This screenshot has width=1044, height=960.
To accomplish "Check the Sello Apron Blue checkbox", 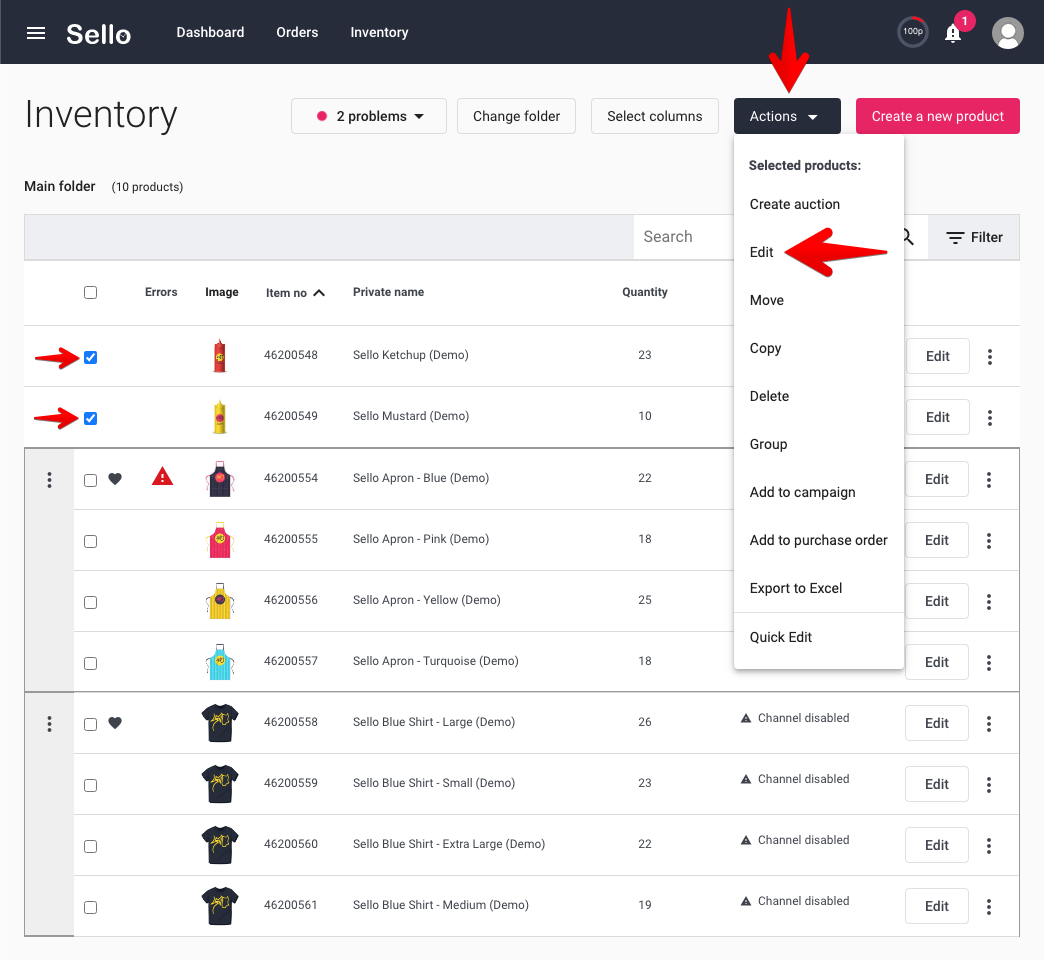I will click(91, 481).
